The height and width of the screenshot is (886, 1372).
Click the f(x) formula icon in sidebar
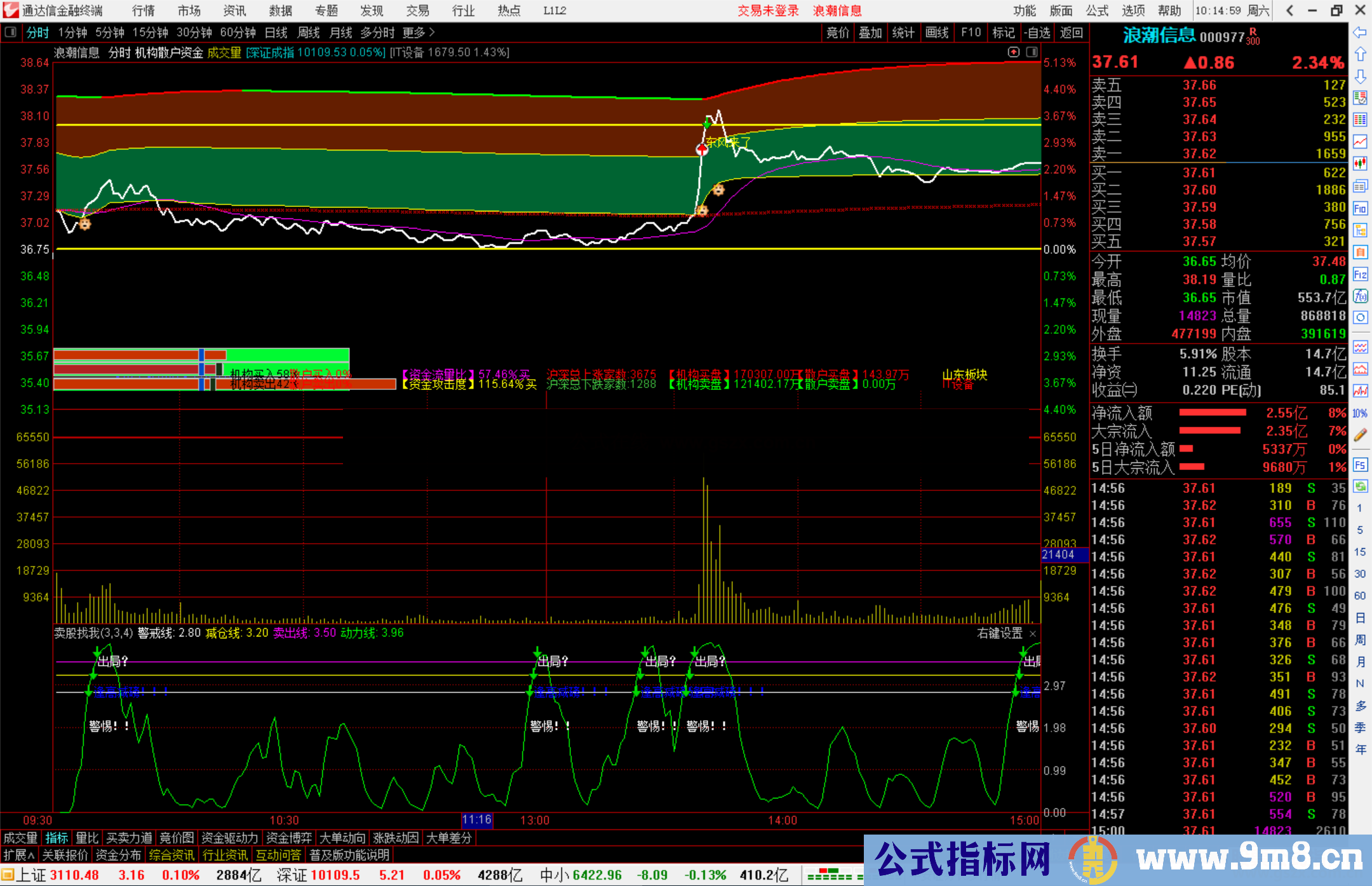(1360, 296)
